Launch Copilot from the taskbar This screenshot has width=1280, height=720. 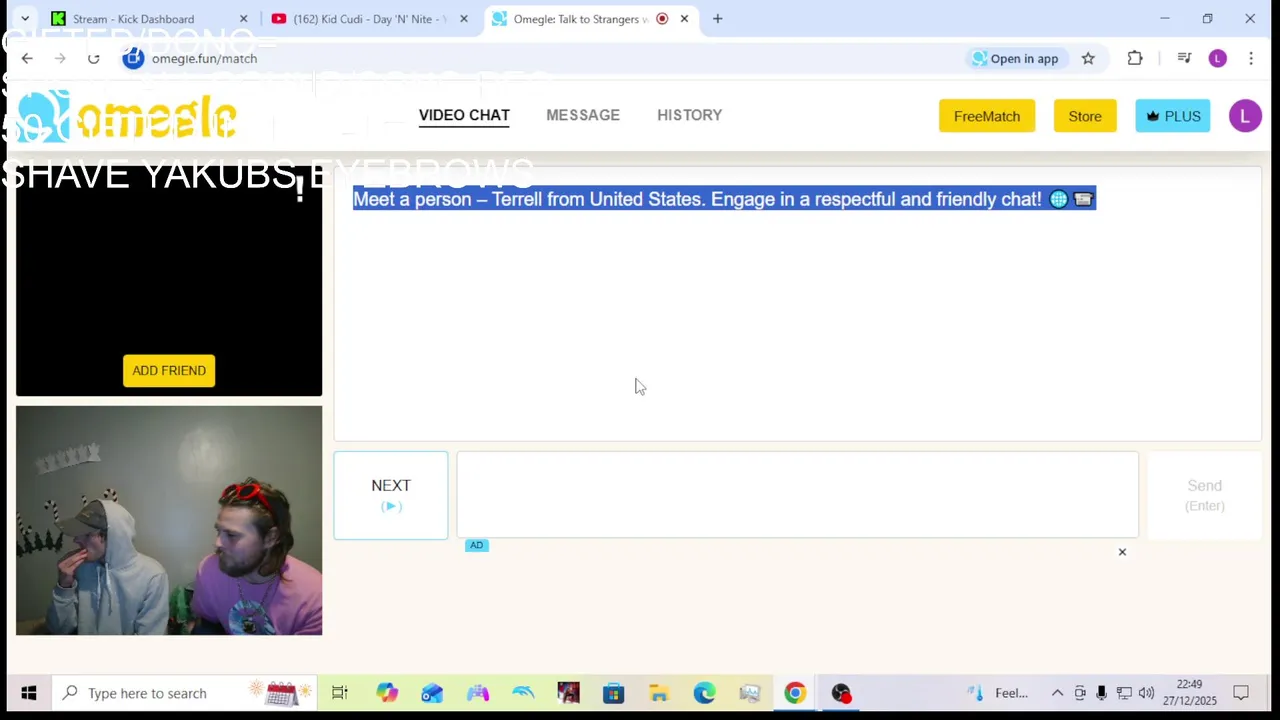tap(387, 693)
